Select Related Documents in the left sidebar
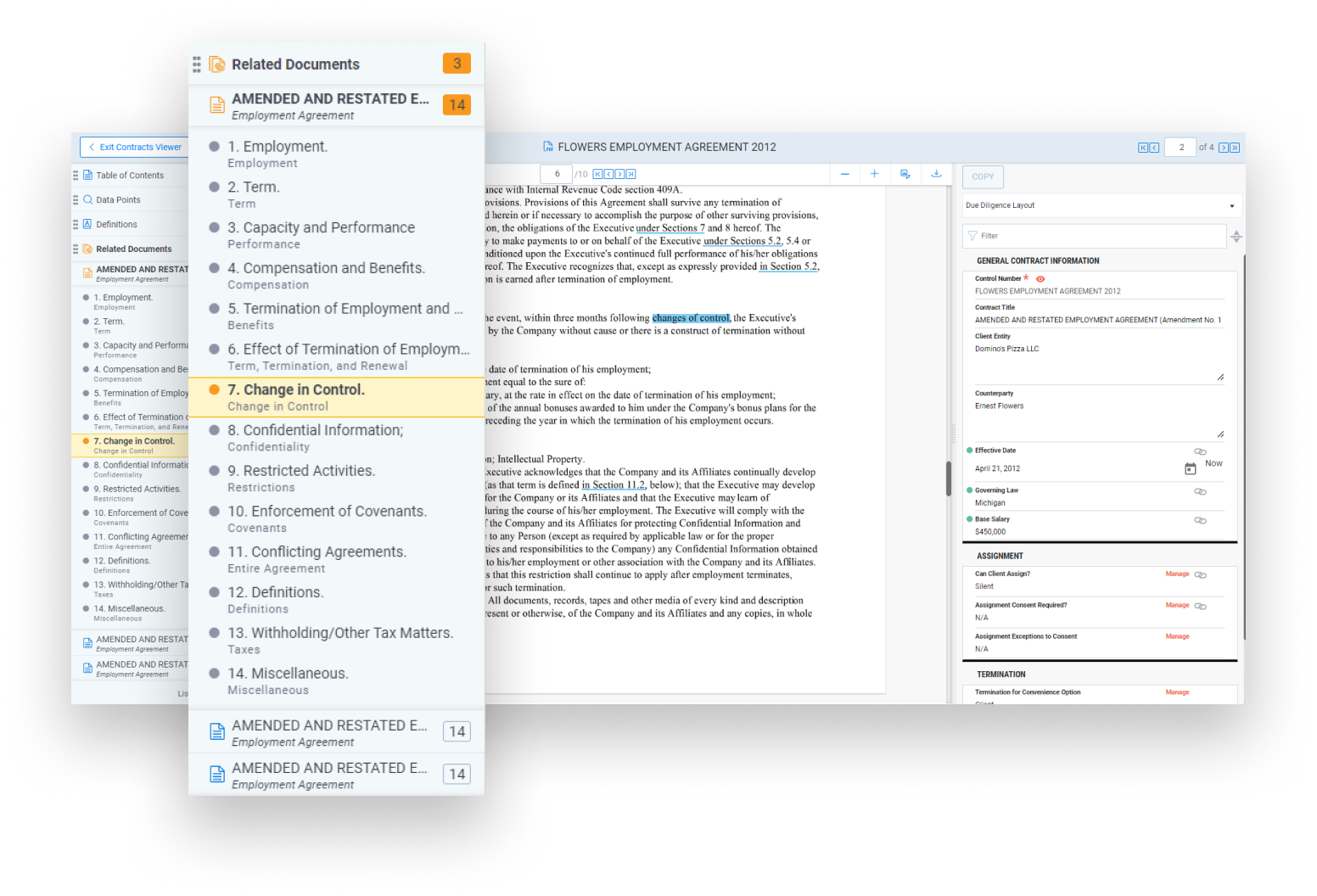This screenshot has width=1317, height=896. pos(132,248)
